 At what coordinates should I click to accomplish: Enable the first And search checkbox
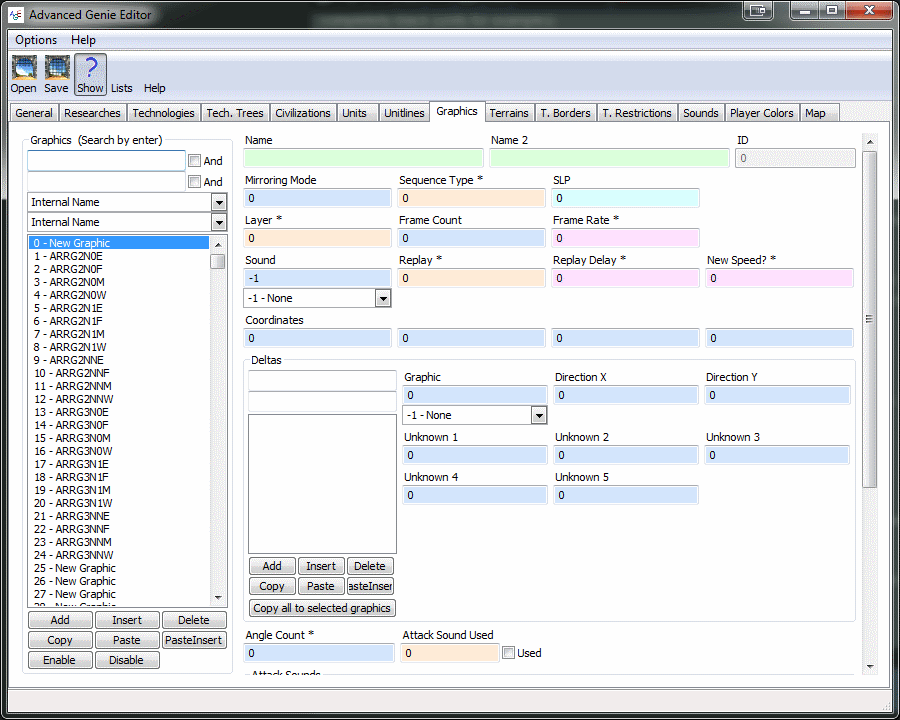click(x=195, y=160)
